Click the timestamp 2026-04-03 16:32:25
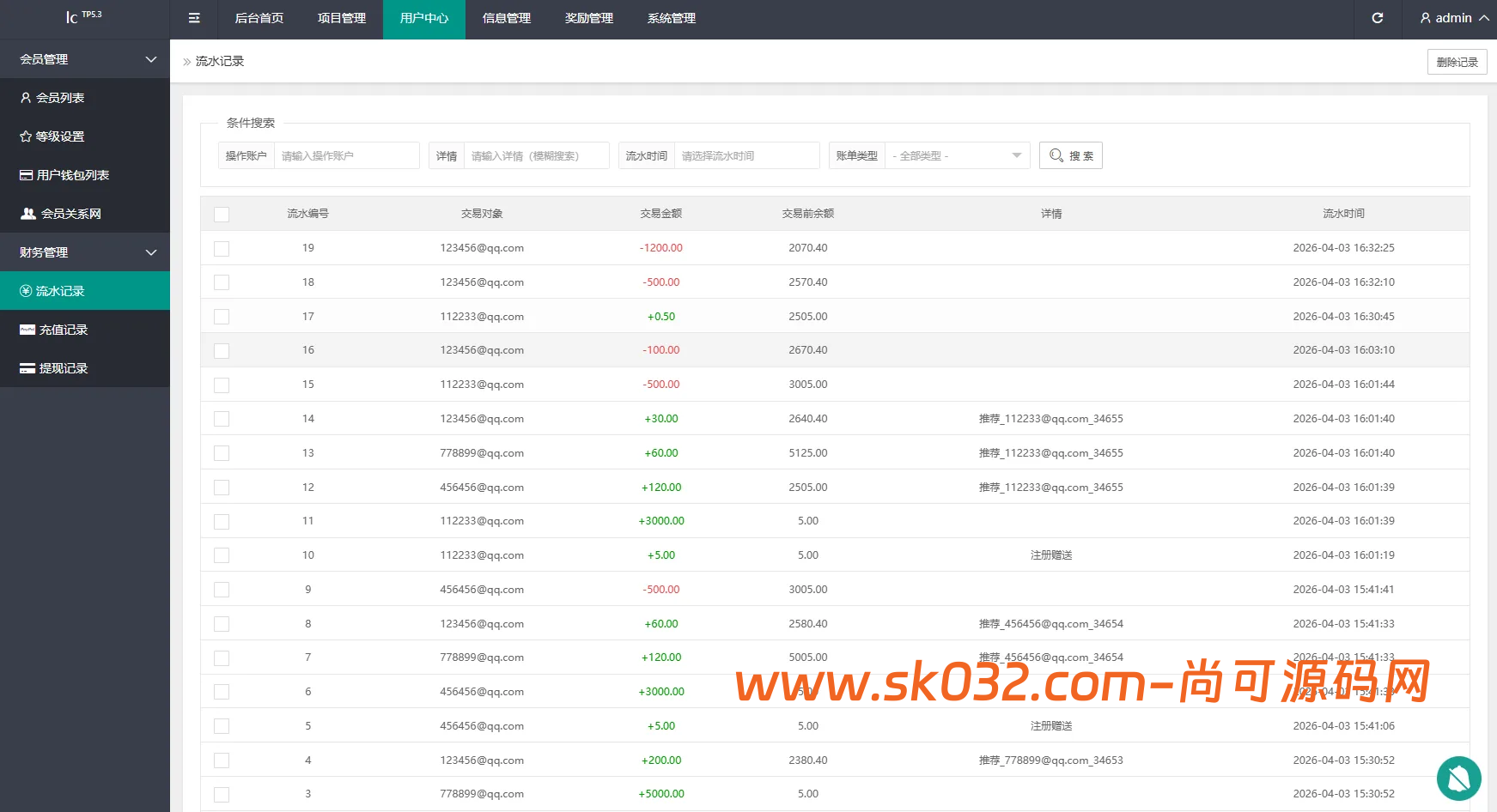Screen dimensions: 1497x812 [x=1344, y=248]
